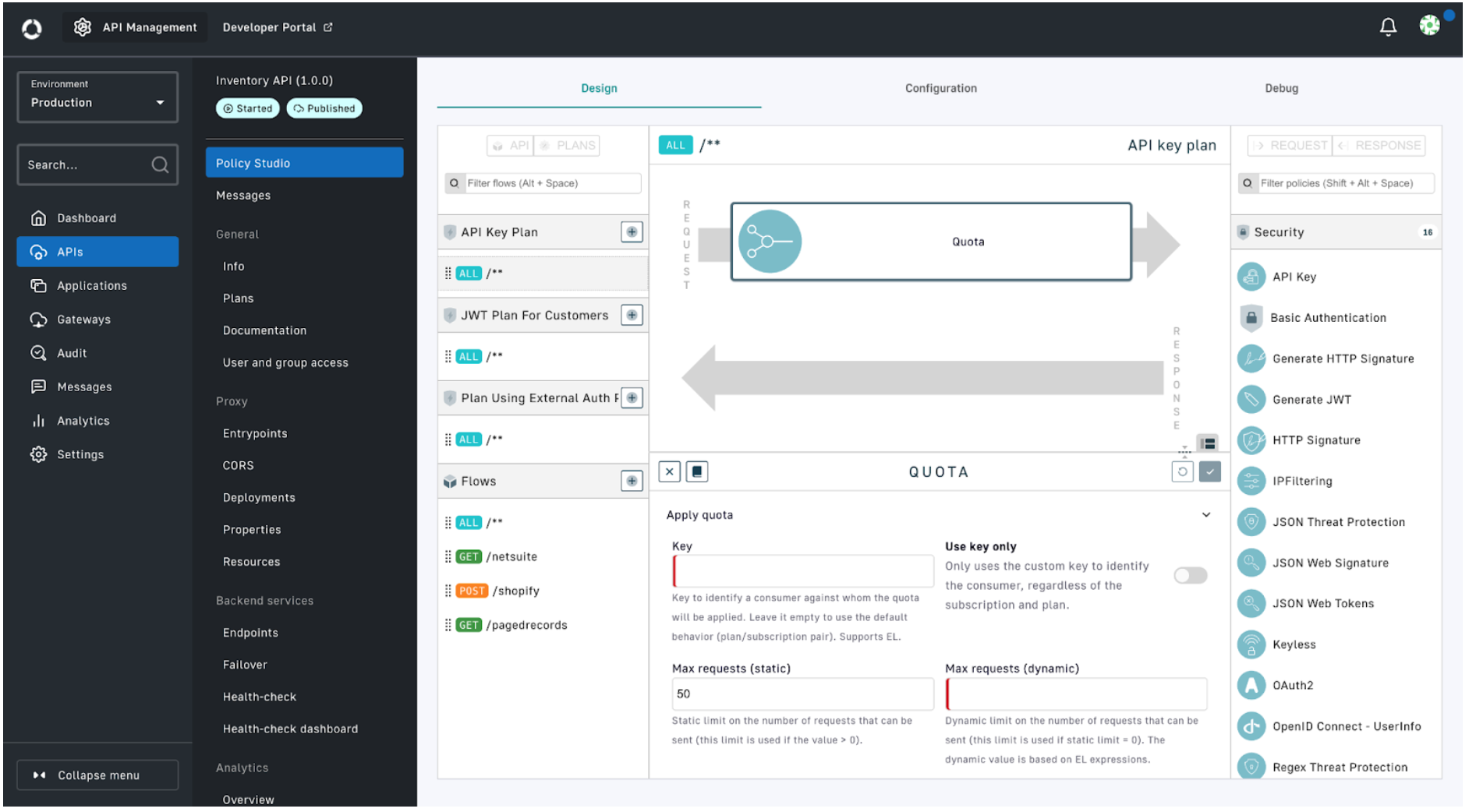Collapse the Apply quota section
This screenshot has width=1469, height=812.
1206,514
